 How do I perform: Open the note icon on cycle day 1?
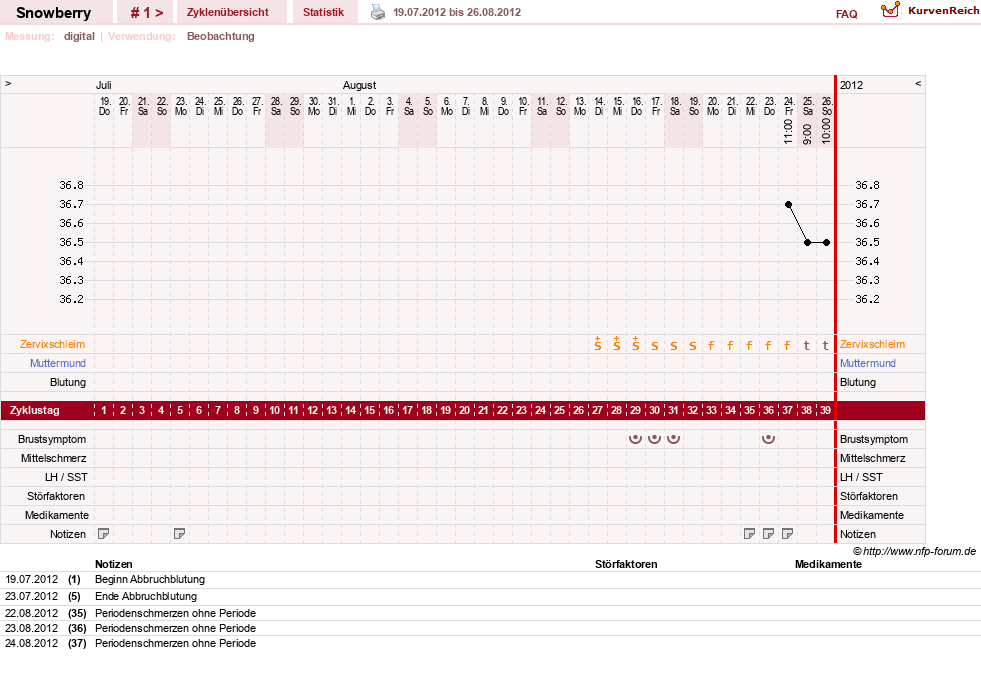[104, 534]
